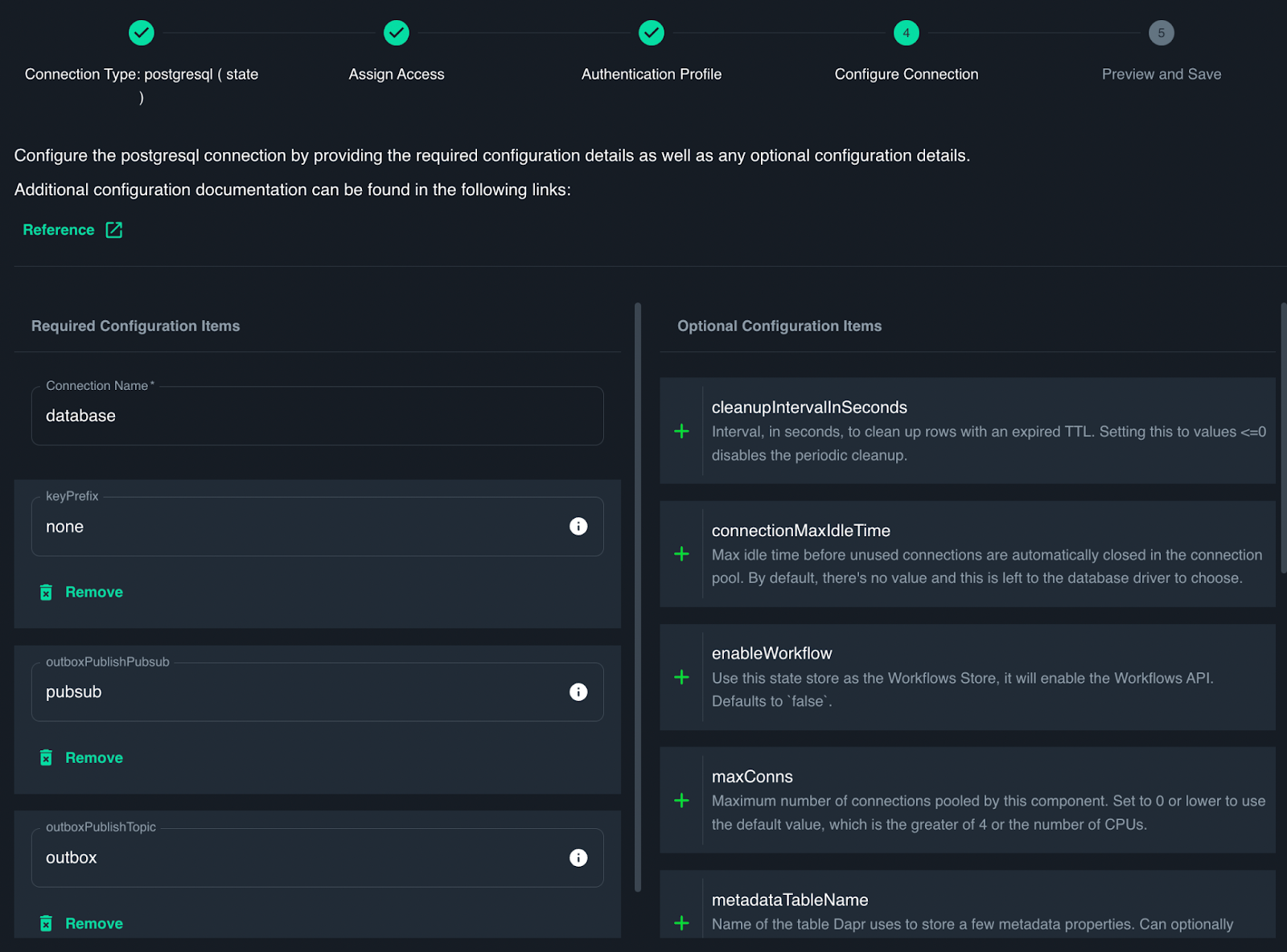Add maxConns using its plus icon
1287x952 pixels.
point(681,801)
